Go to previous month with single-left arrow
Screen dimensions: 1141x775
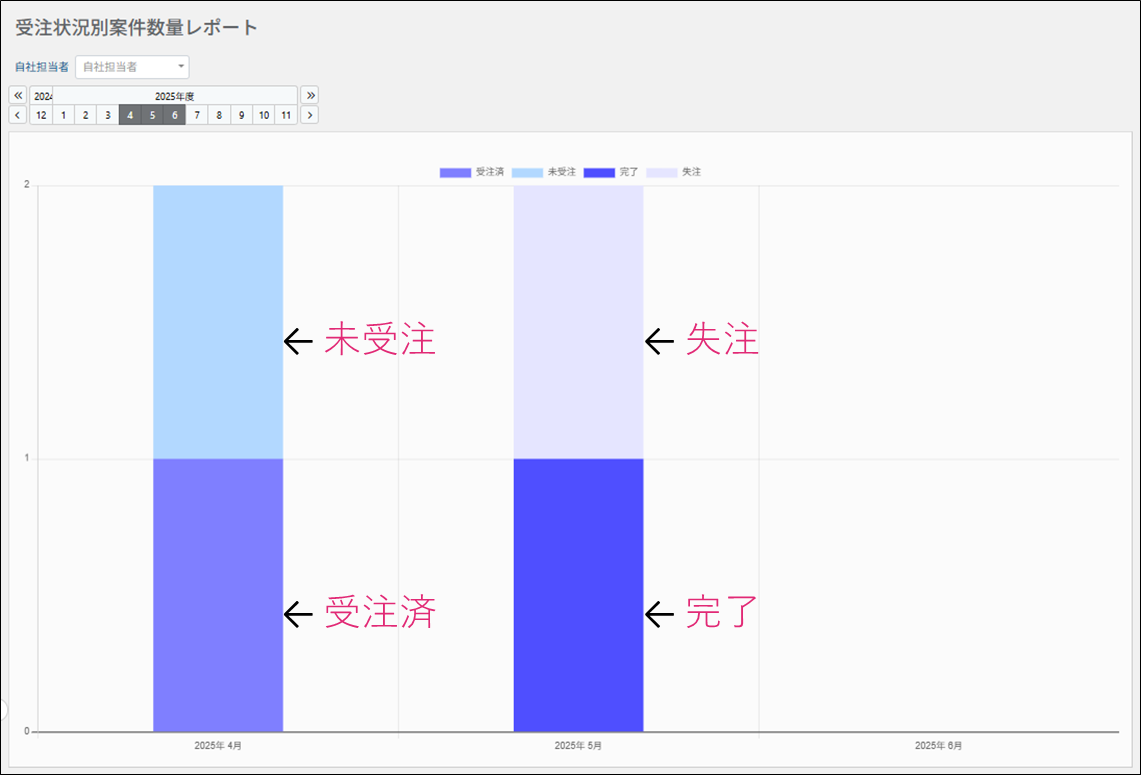coord(18,115)
